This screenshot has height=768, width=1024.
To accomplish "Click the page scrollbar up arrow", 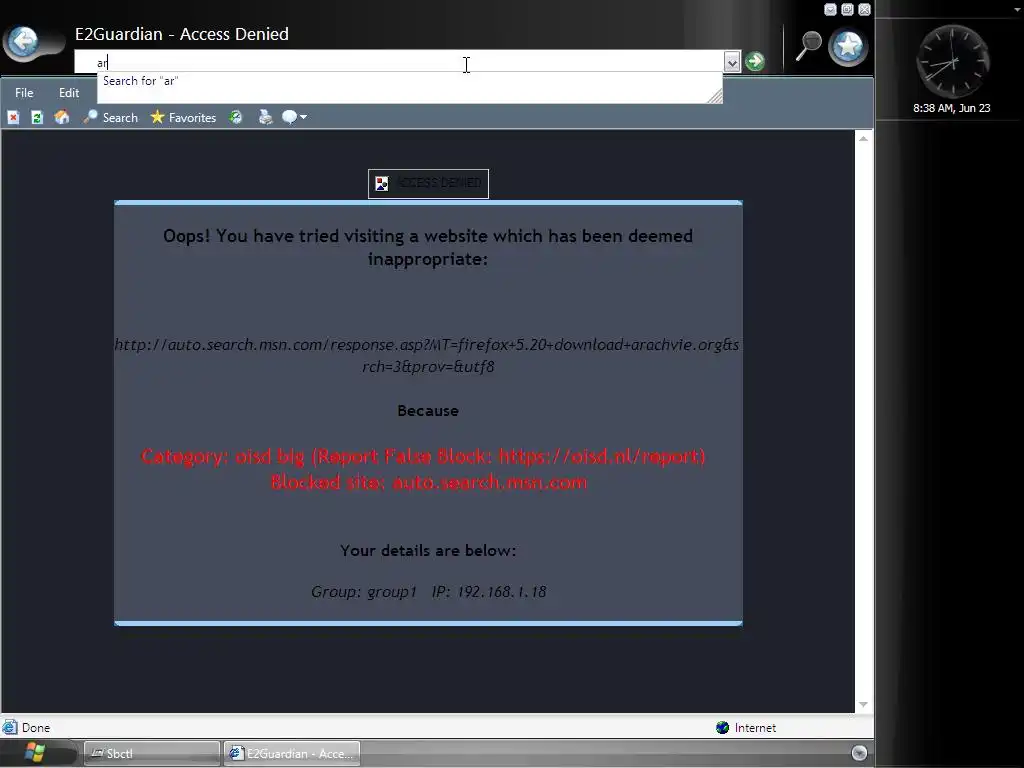I will click(x=863, y=138).
